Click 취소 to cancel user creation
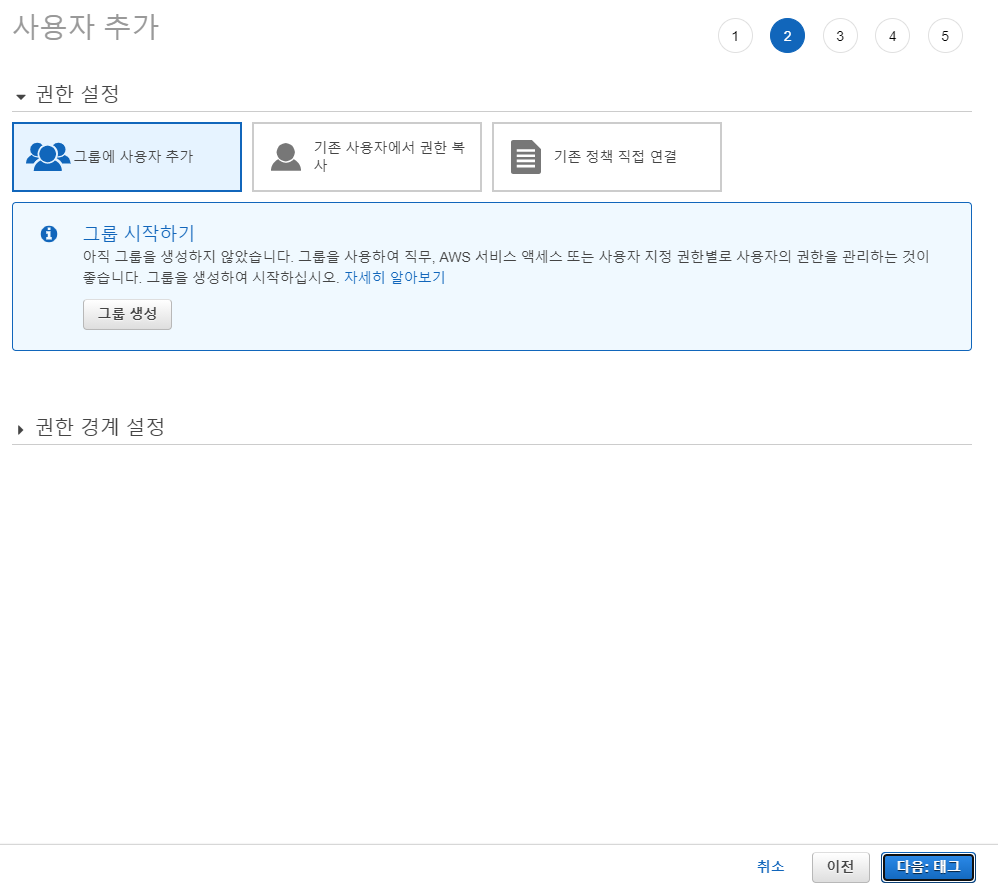The height and width of the screenshot is (886, 998). tap(770, 867)
